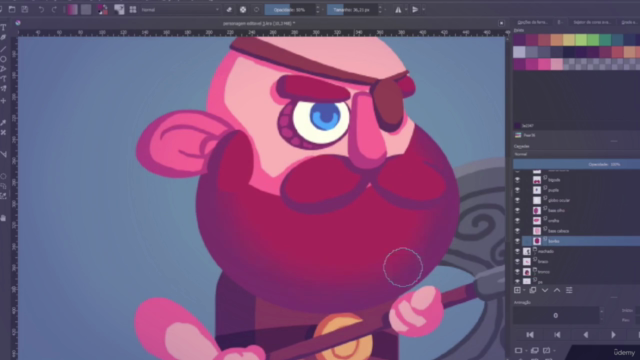The height and width of the screenshot is (360, 640).
Task: Open the toolbar brush blending mode dropdown
Action: 180,9
